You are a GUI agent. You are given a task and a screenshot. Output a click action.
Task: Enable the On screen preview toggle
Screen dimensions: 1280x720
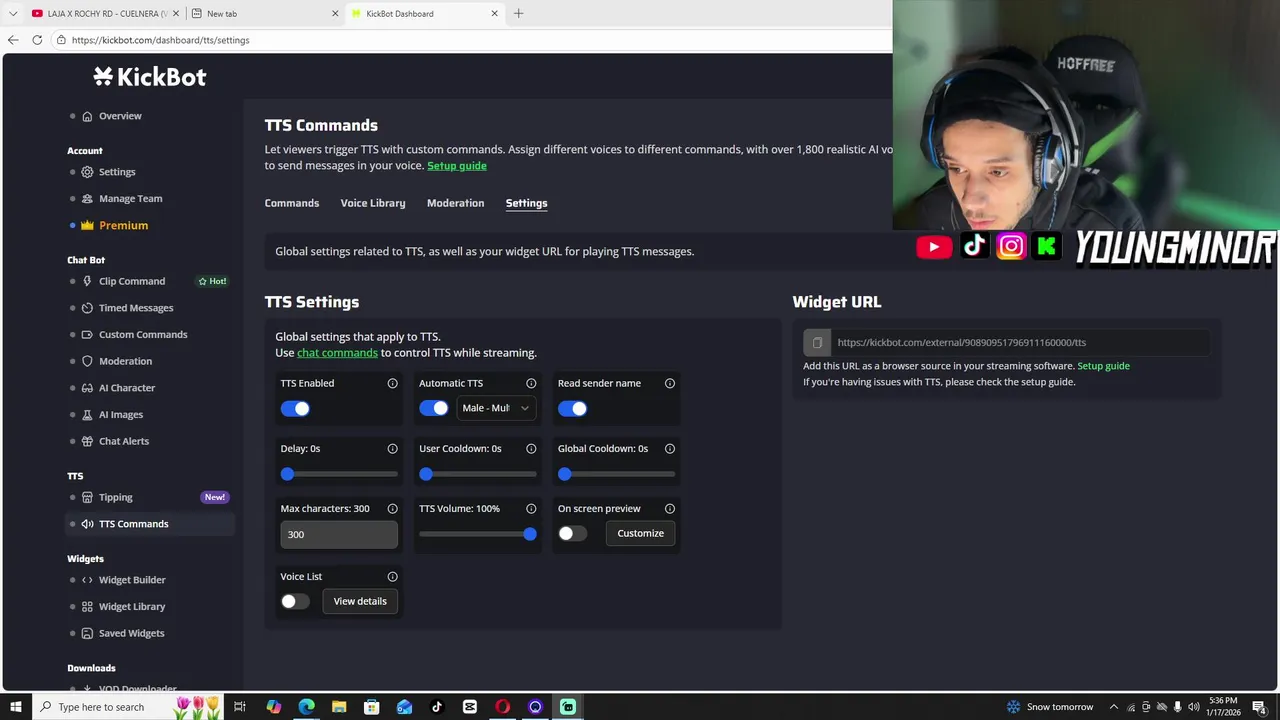pyautogui.click(x=572, y=534)
